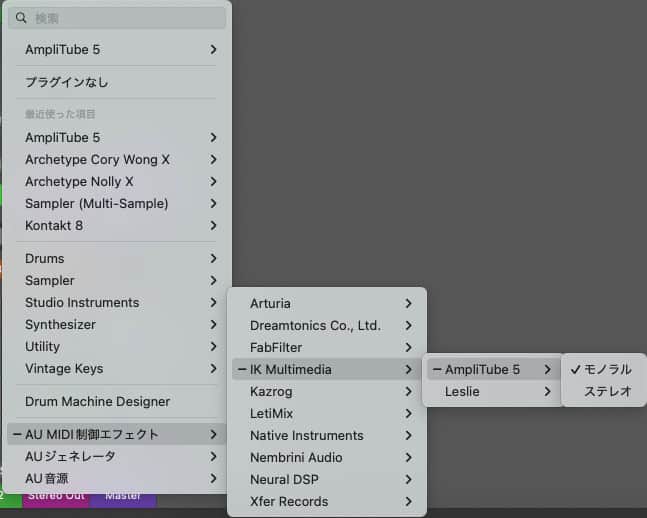Open Sampler category
The image size is (647, 518).
[x=117, y=281]
